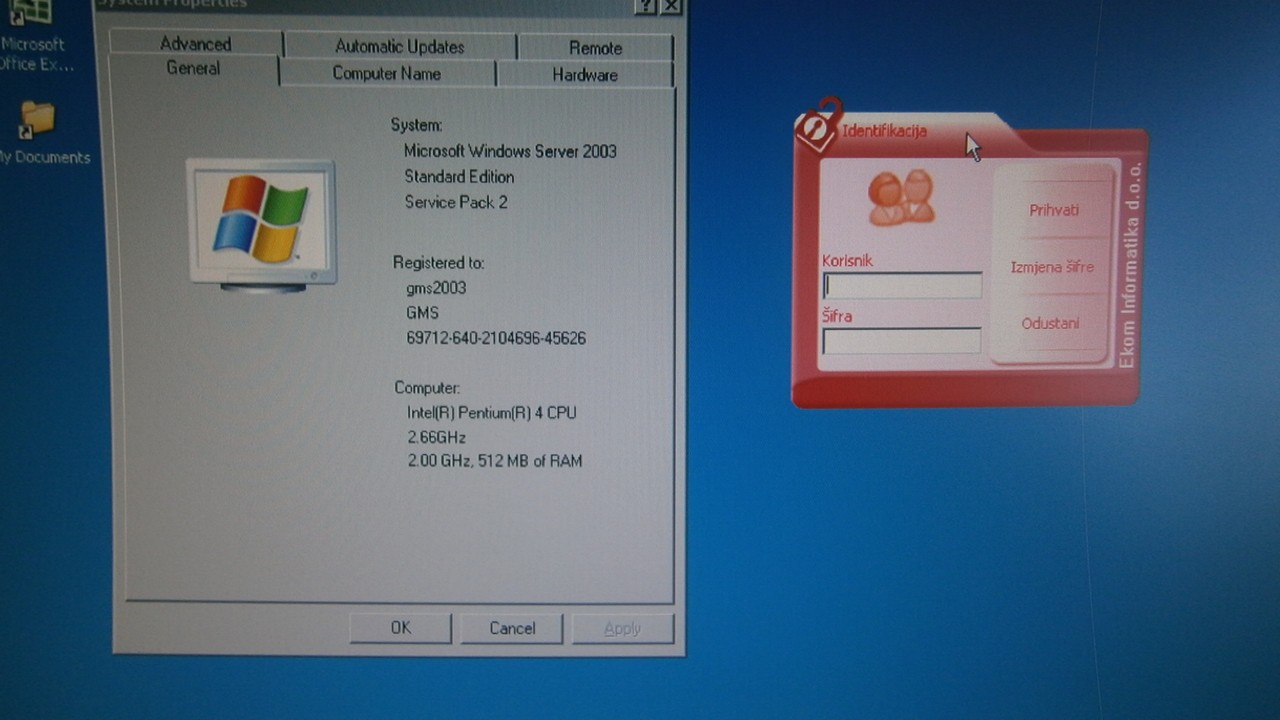Click the orange users icon above Korisnik
1280x720 pixels.
(901, 198)
